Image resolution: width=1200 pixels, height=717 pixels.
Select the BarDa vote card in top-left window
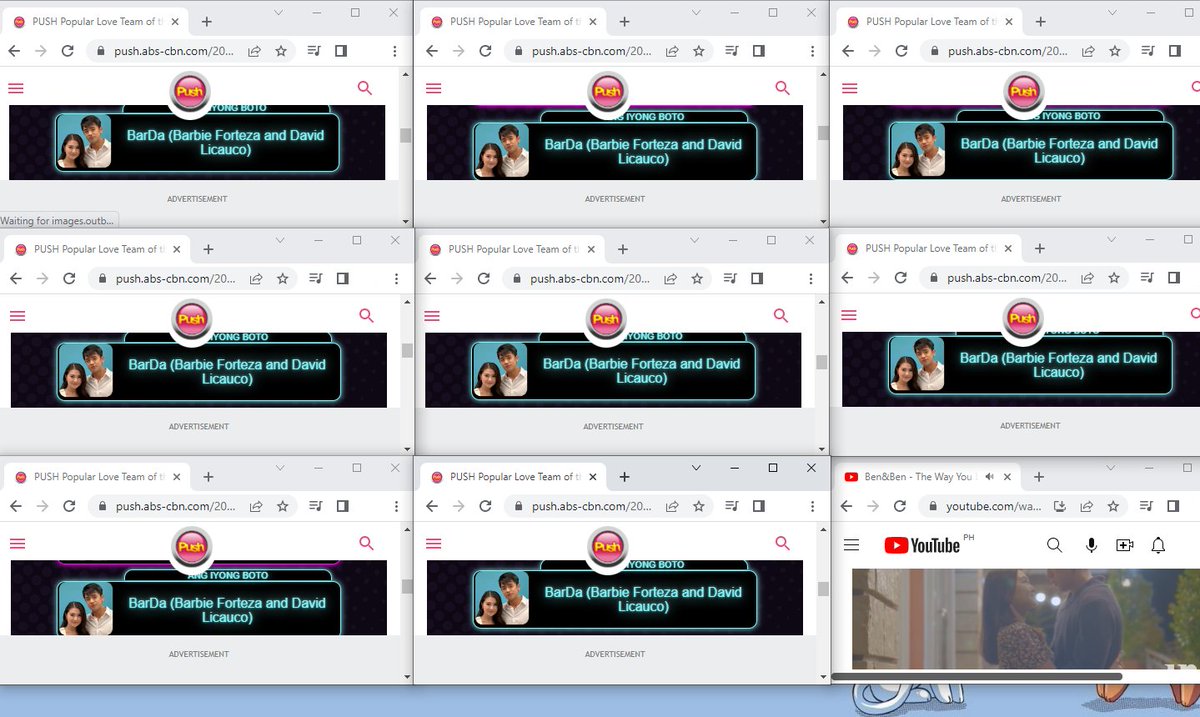197,142
